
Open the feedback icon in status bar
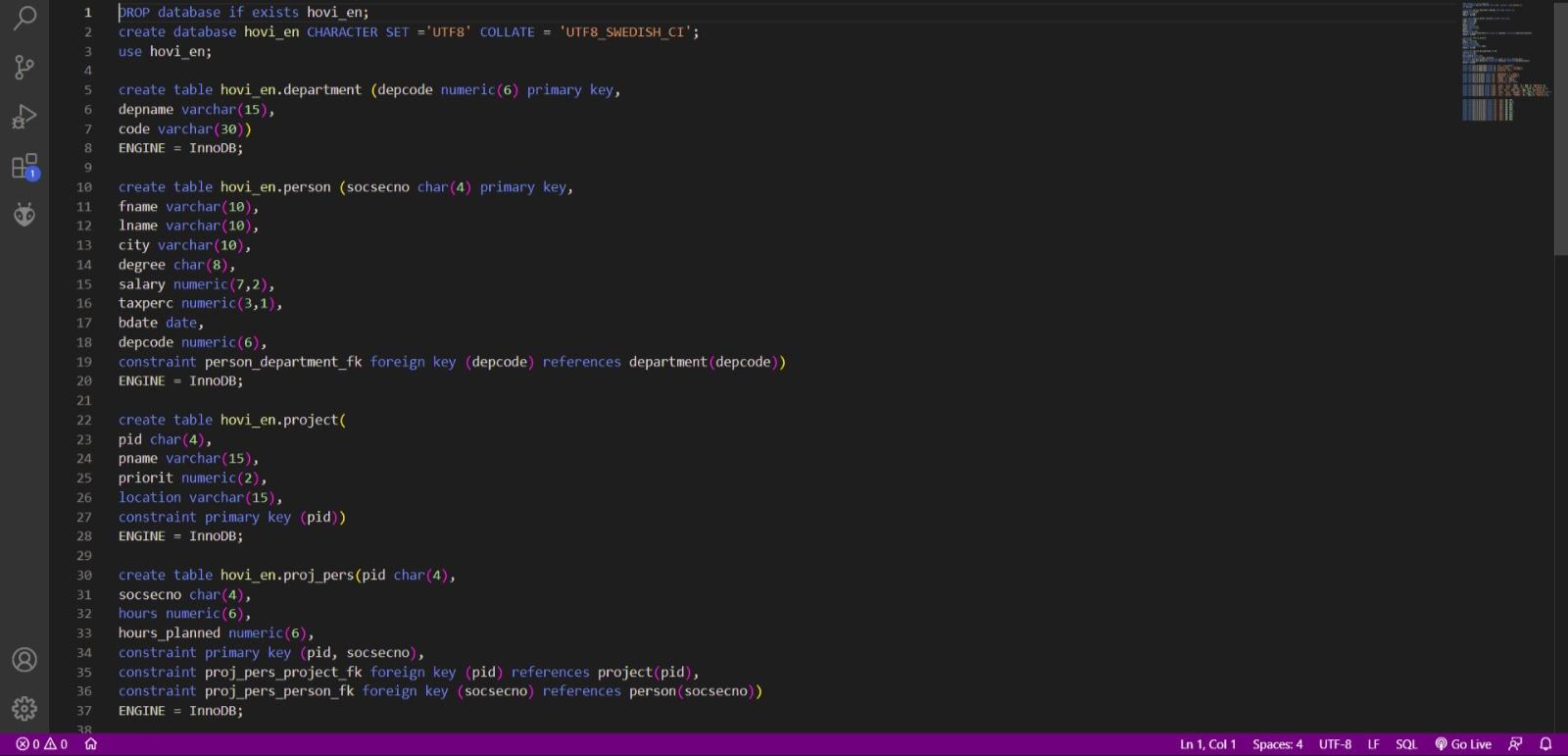click(x=1515, y=744)
